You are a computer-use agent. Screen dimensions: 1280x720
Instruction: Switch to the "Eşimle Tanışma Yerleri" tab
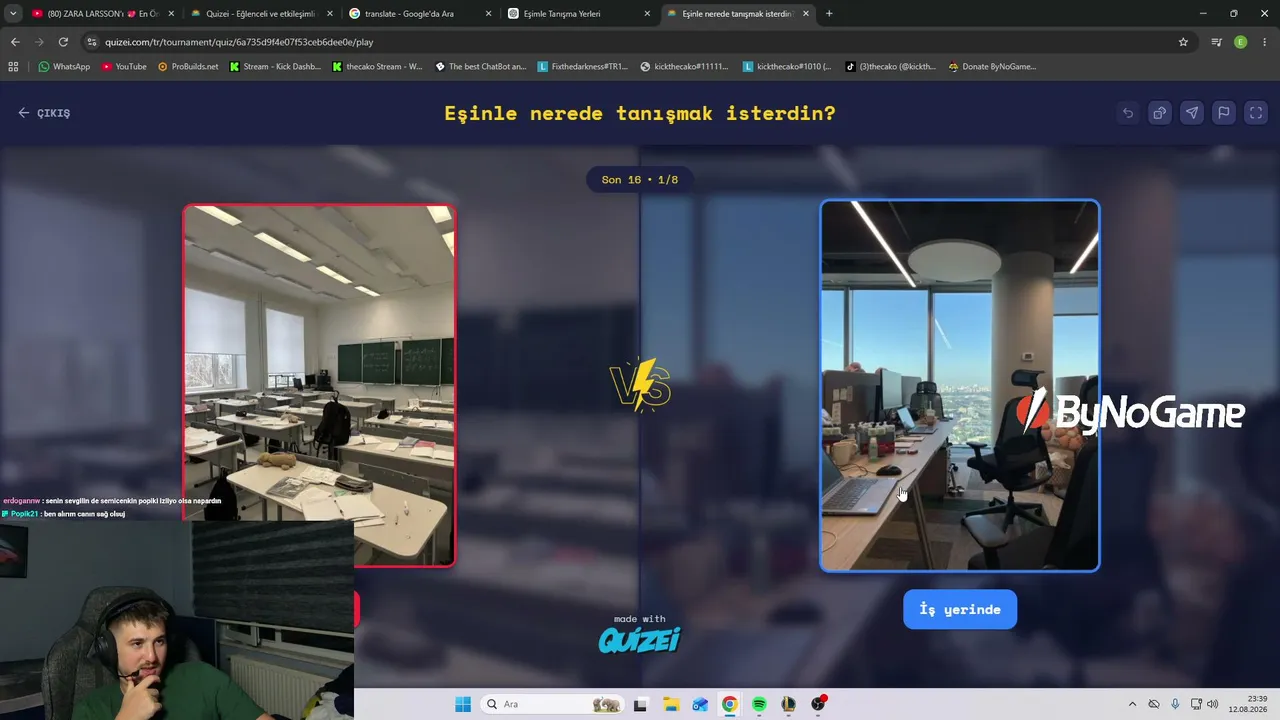pos(578,14)
